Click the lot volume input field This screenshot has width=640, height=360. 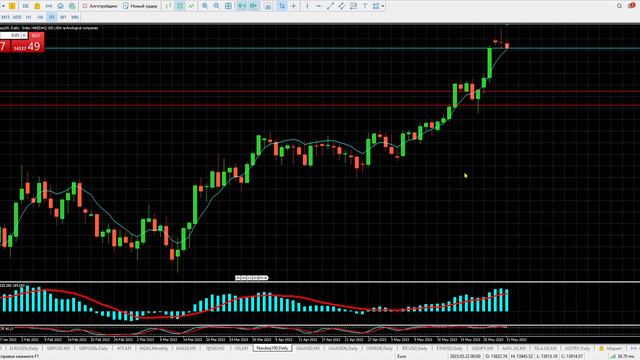(x=11, y=36)
